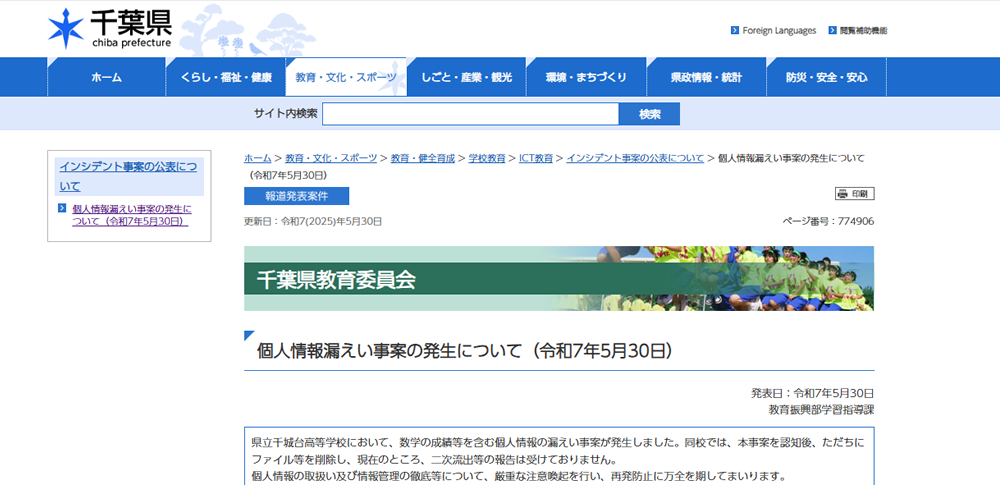Go to the ホーム navigation tab
Image resolution: width=1000 pixels, height=485 pixels.
[x=107, y=77]
